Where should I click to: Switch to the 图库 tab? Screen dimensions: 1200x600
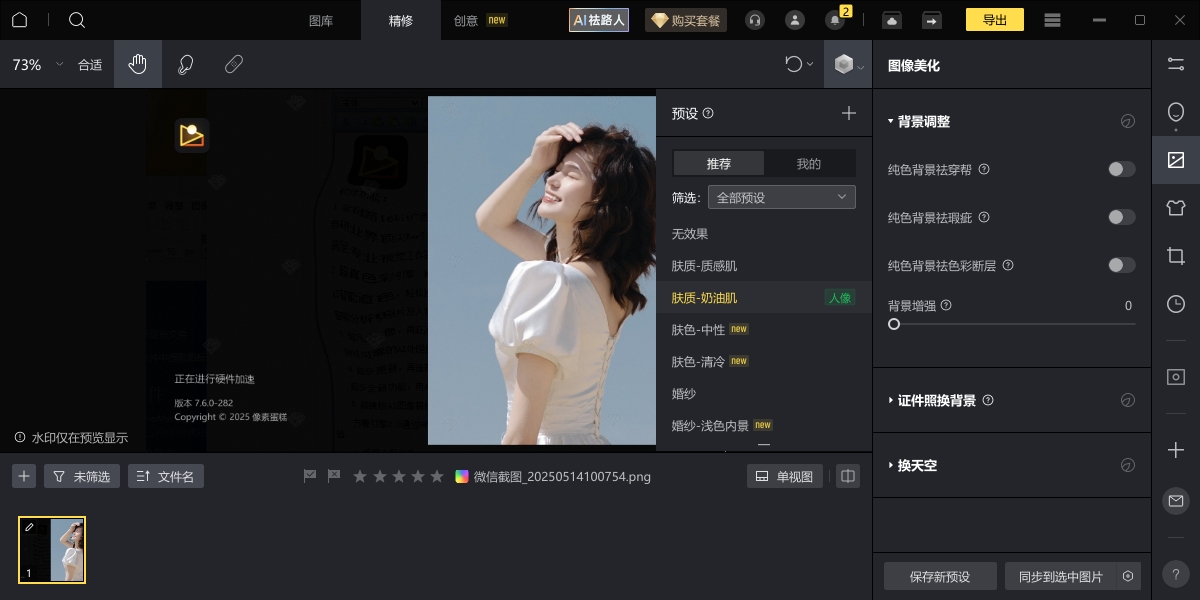click(322, 19)
